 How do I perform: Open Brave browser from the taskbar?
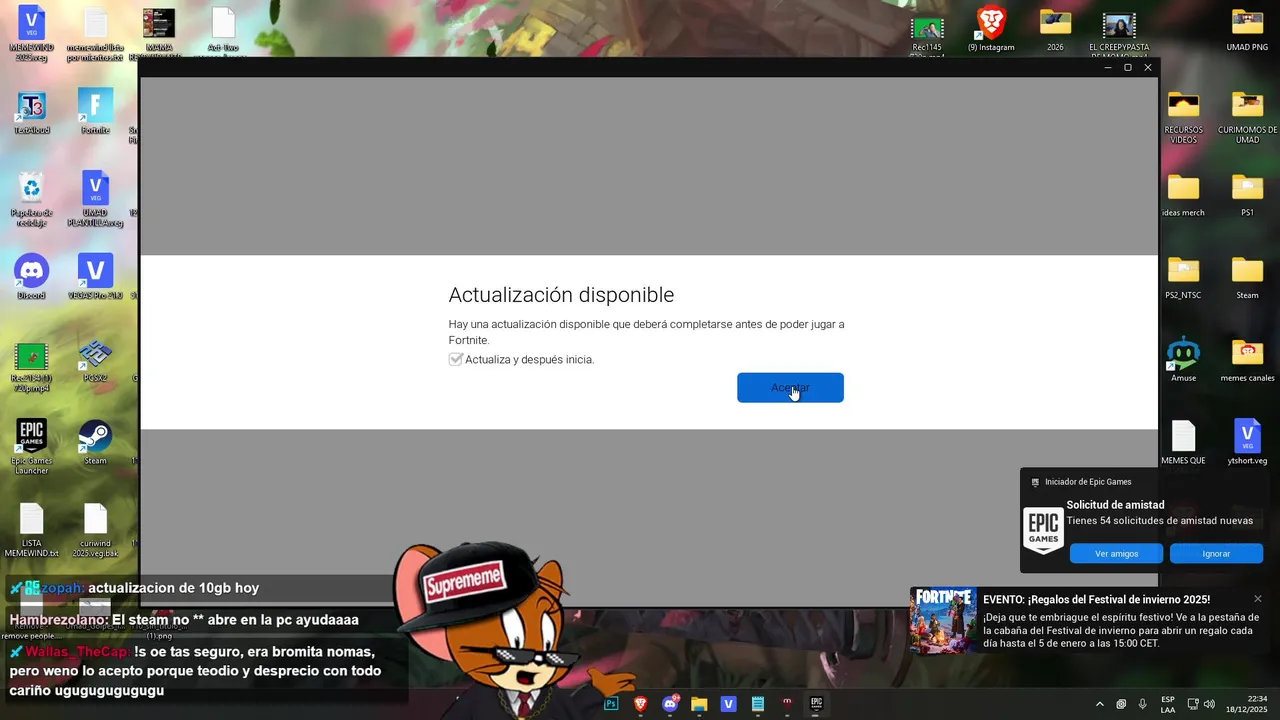point(641,704)
